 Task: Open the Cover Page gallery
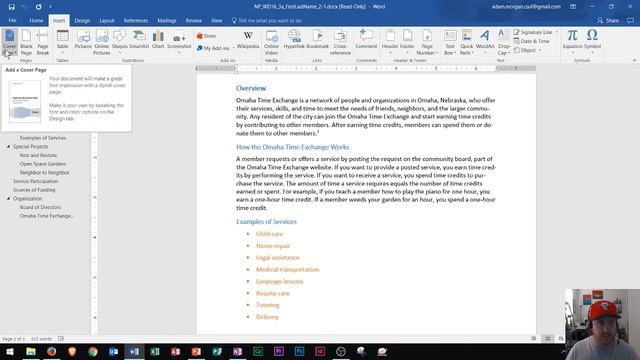[x=9, y=42]
